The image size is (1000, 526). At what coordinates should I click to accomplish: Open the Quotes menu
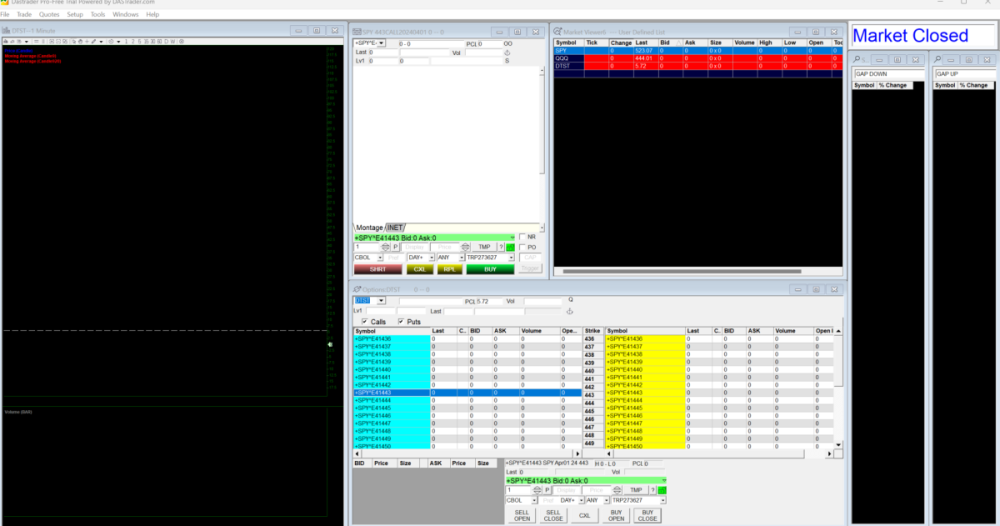click(x=48, y=15)
